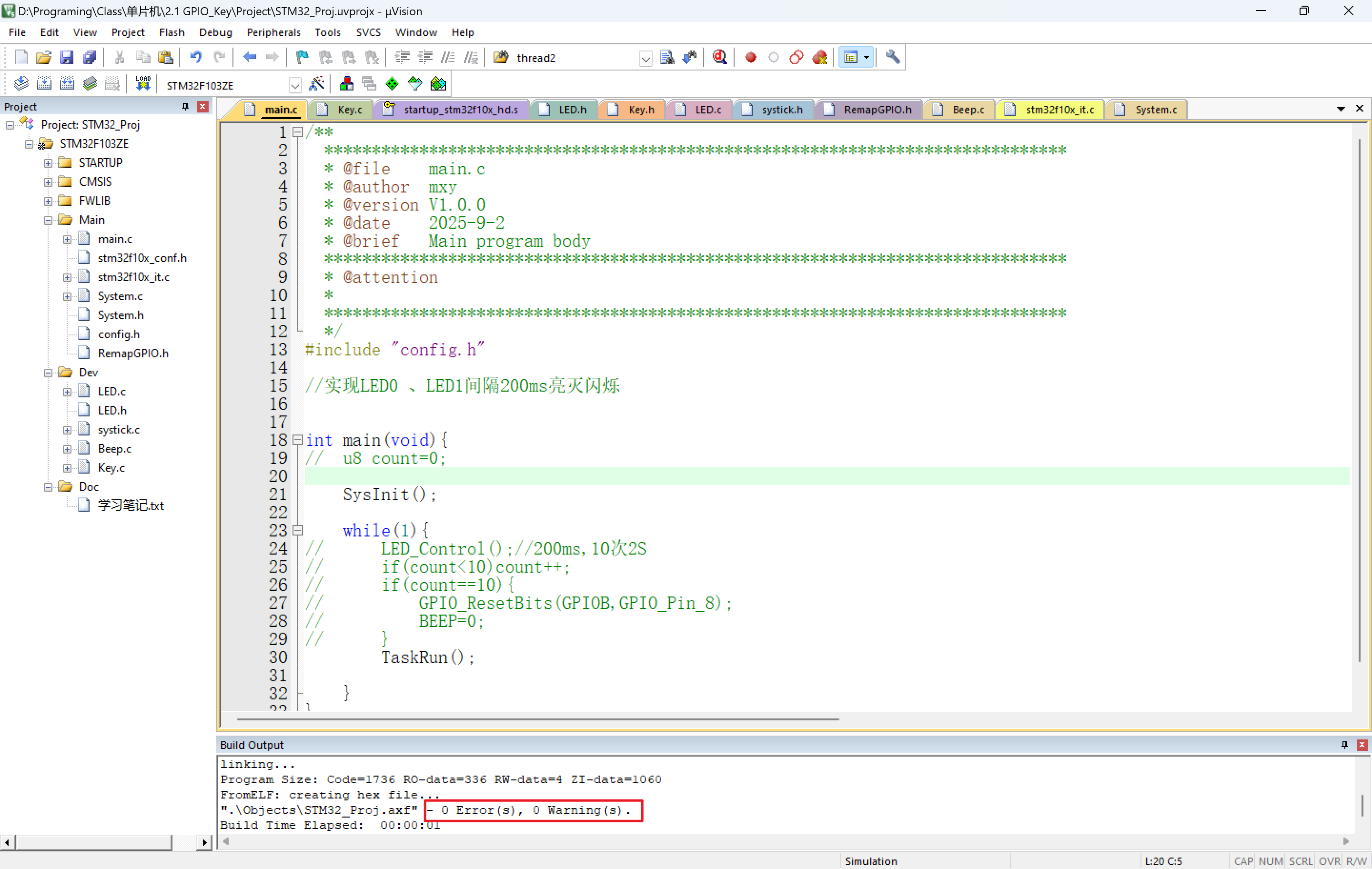Comment the selection using the toolbar icon
Image resolution: width=1372 pixels, height=869 pixels.
tap(448, 57)
